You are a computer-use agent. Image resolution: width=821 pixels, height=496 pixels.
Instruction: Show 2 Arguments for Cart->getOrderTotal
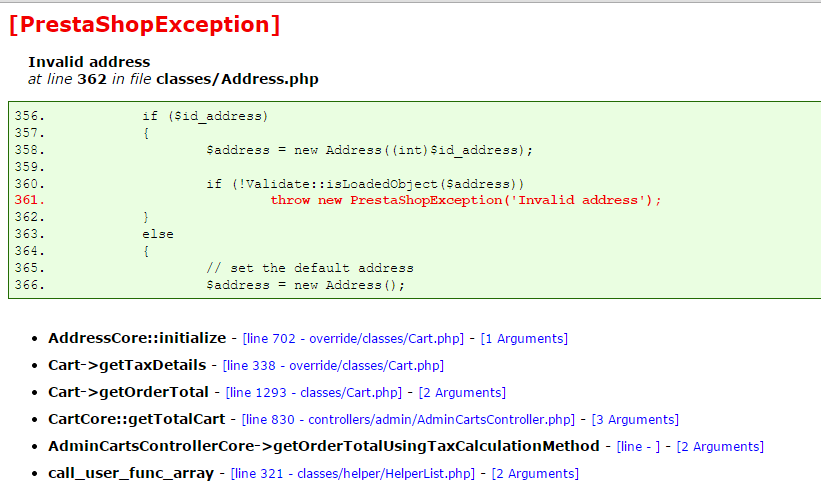click(462, 393)
